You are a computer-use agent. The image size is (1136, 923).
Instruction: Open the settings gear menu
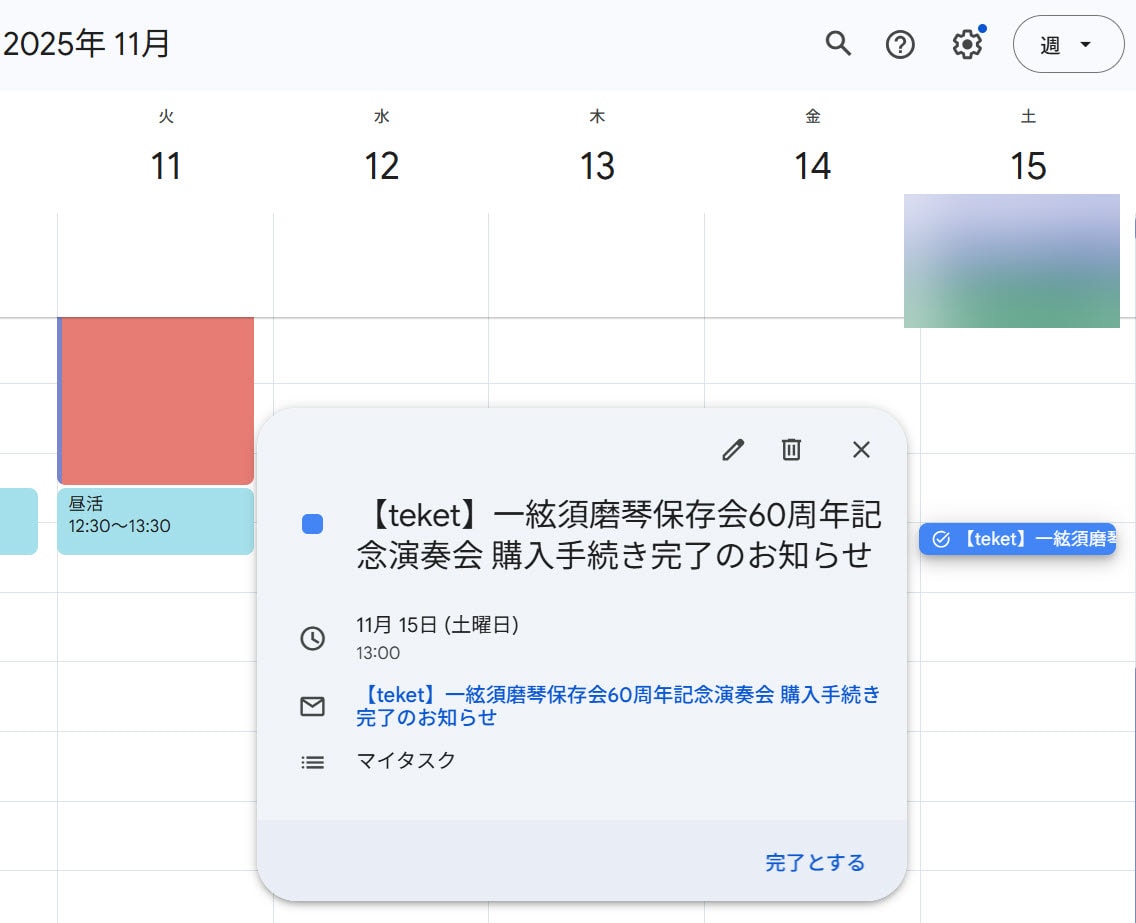pyautogui.click(x=966, y=44)
